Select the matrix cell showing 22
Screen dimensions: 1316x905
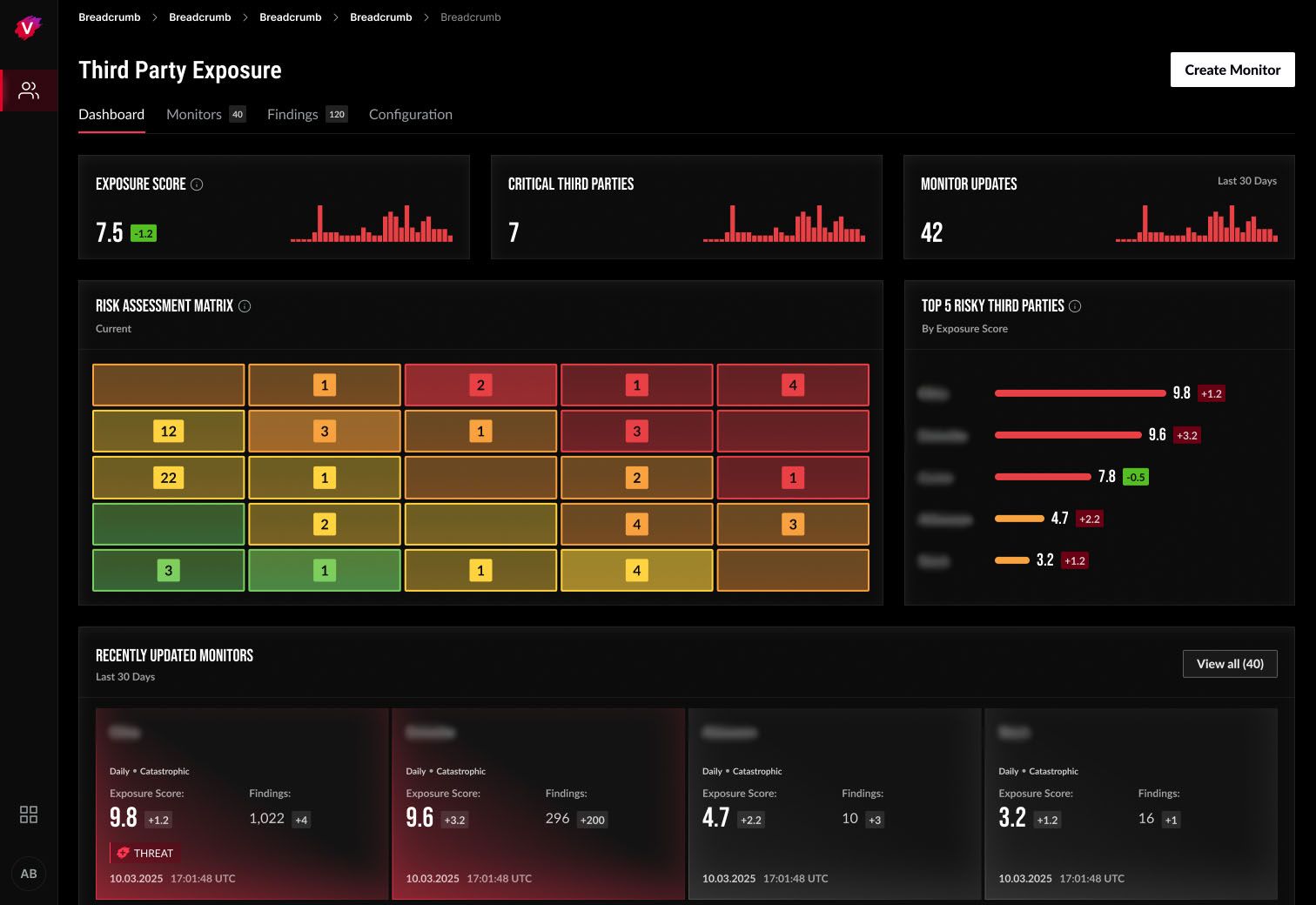coord(169,478)
